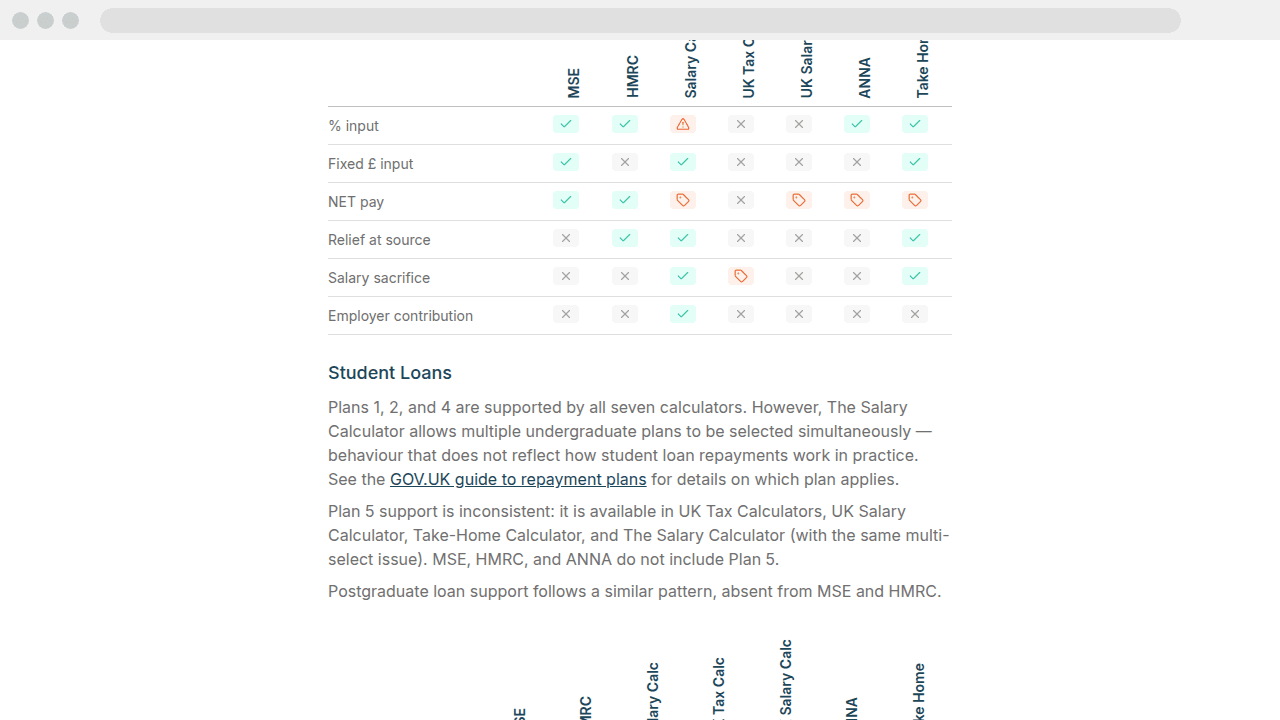Click the checkmark for MSE NET pay
The width and height of the screenshot is (1280, 720).
[566, 200]
